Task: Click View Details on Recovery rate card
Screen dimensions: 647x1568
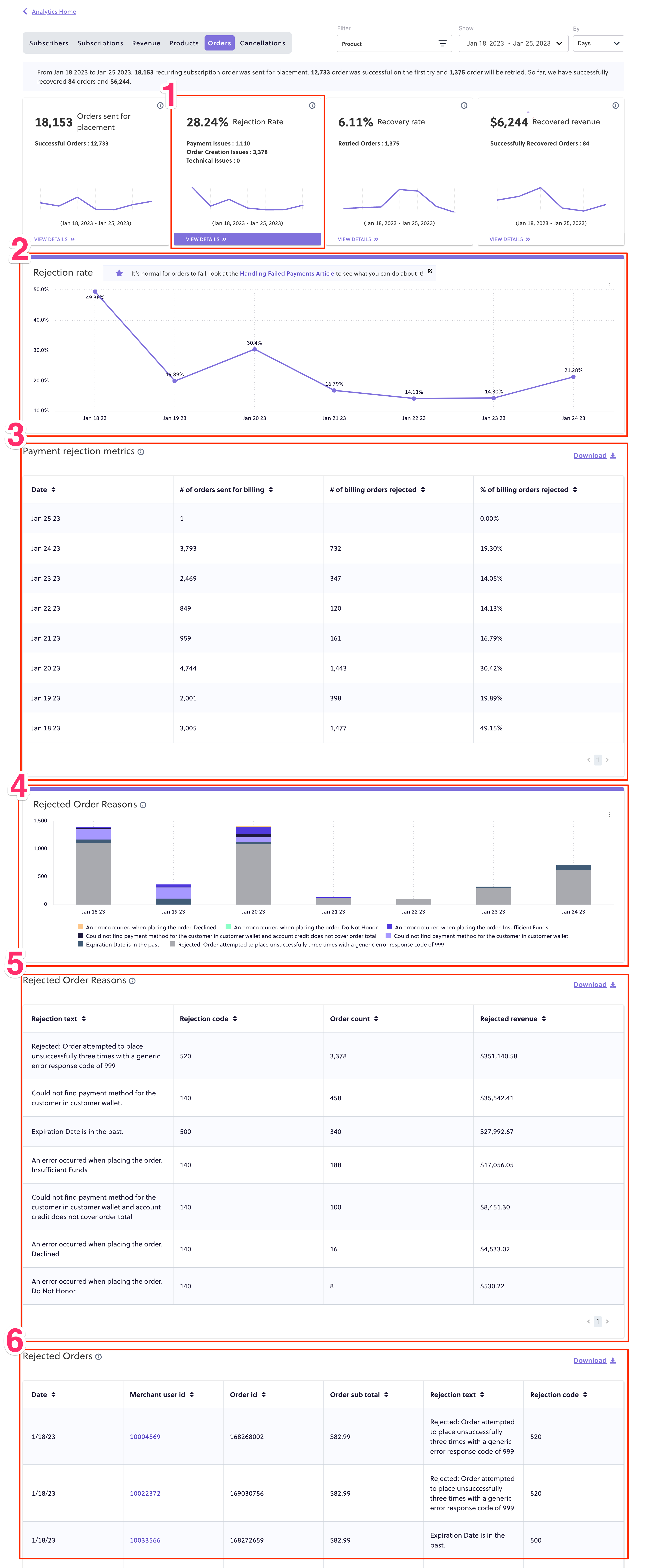Action: [358, 239]
